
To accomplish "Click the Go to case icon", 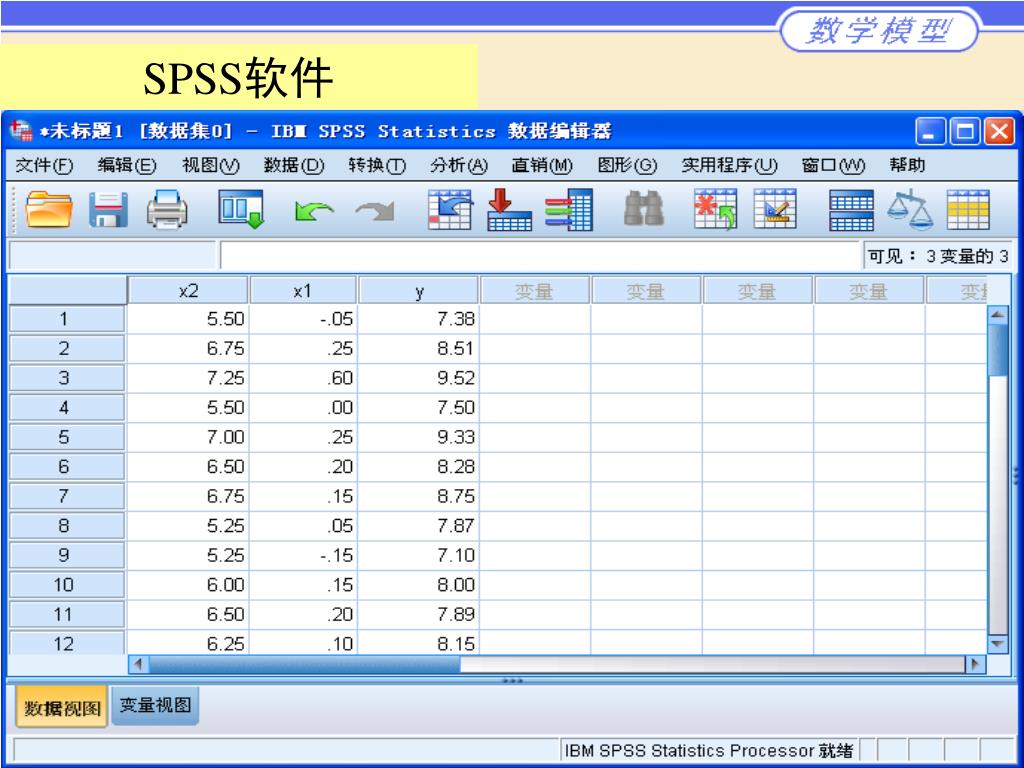I will (x=450, y=210).
